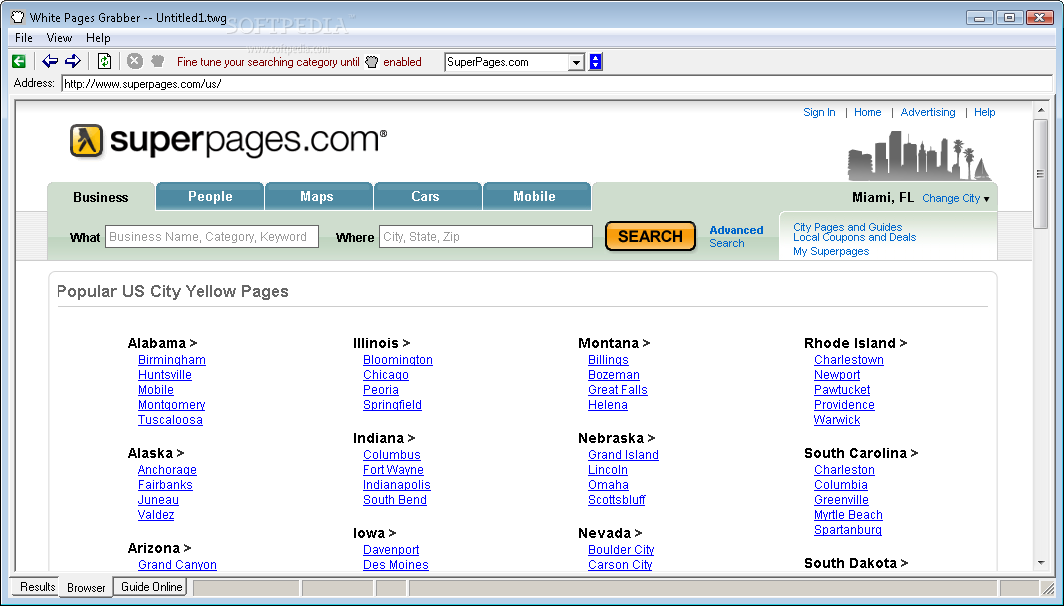
Task: Open the Providence city link
Action: [844, 404]
